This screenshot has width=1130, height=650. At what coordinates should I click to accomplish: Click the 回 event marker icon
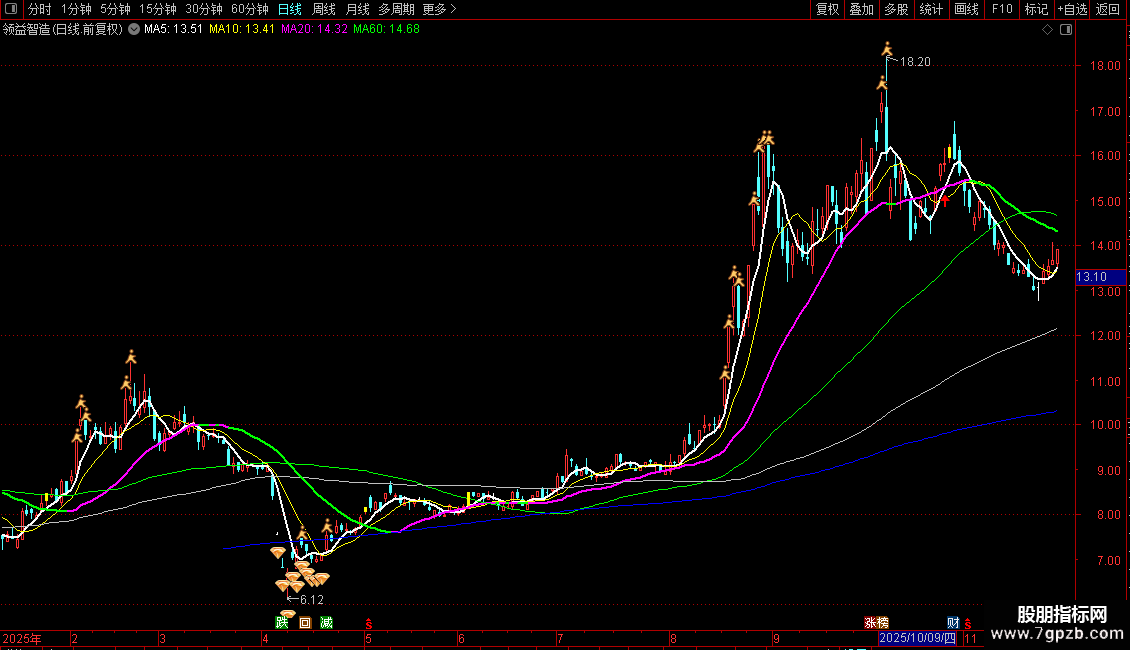305,623
